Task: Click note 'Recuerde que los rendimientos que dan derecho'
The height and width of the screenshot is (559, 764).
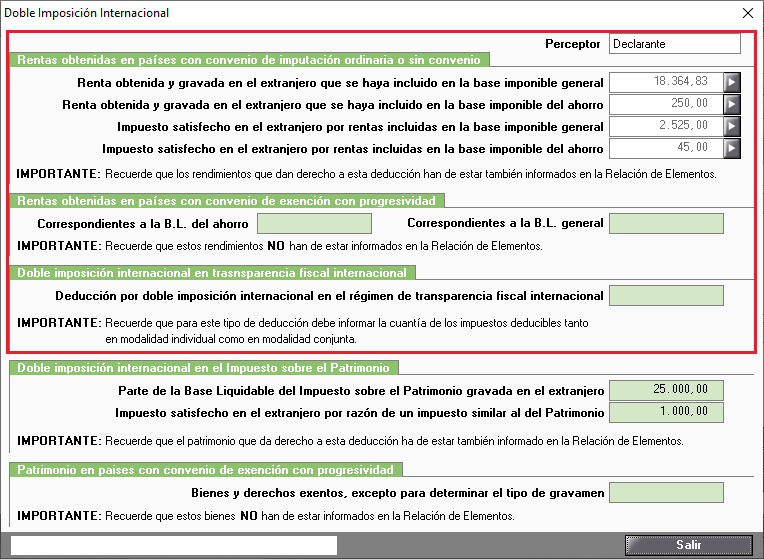Action: click(x=411, y=174)
